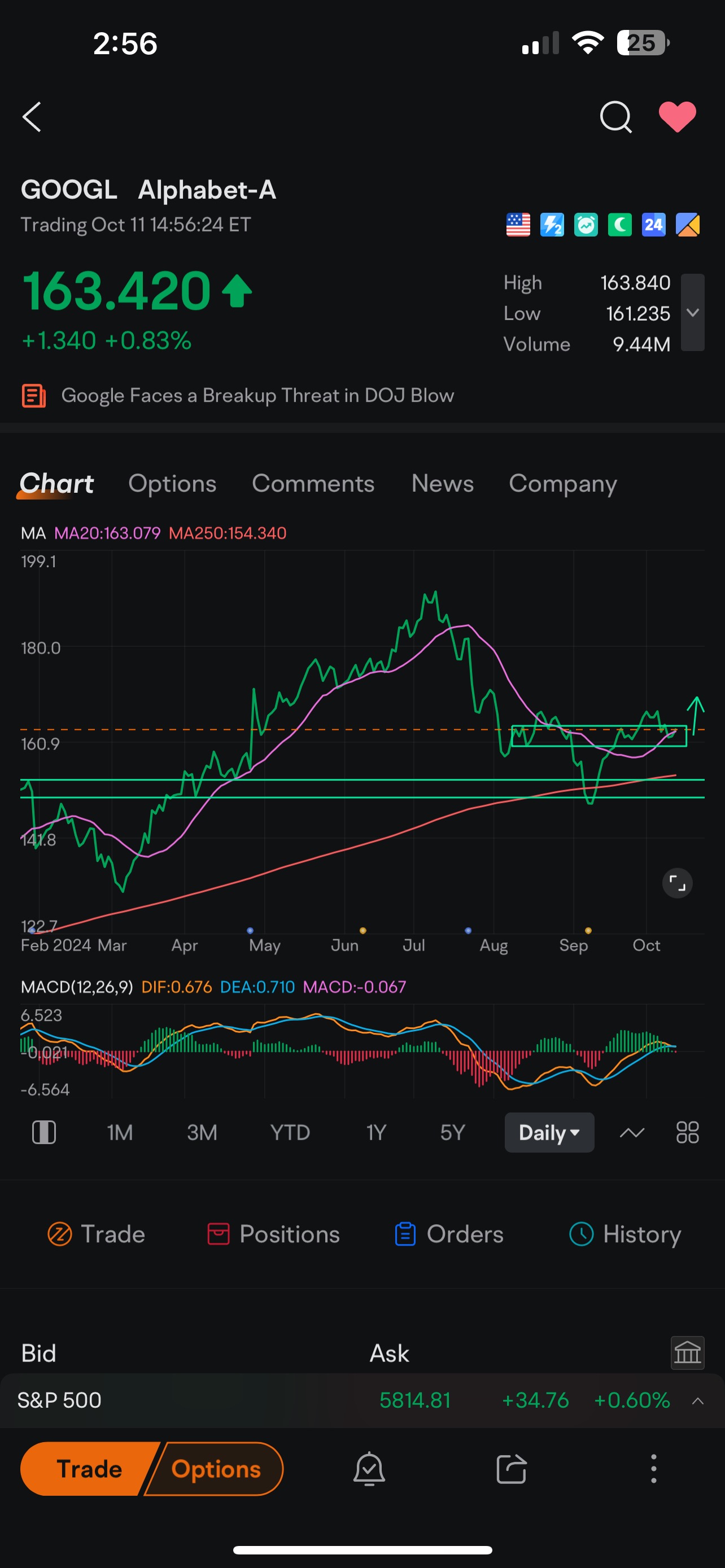Tap the GOOGL Alphabet-A stock title
The width and height of the screenshot is (725, 1568).
[149, 190]
